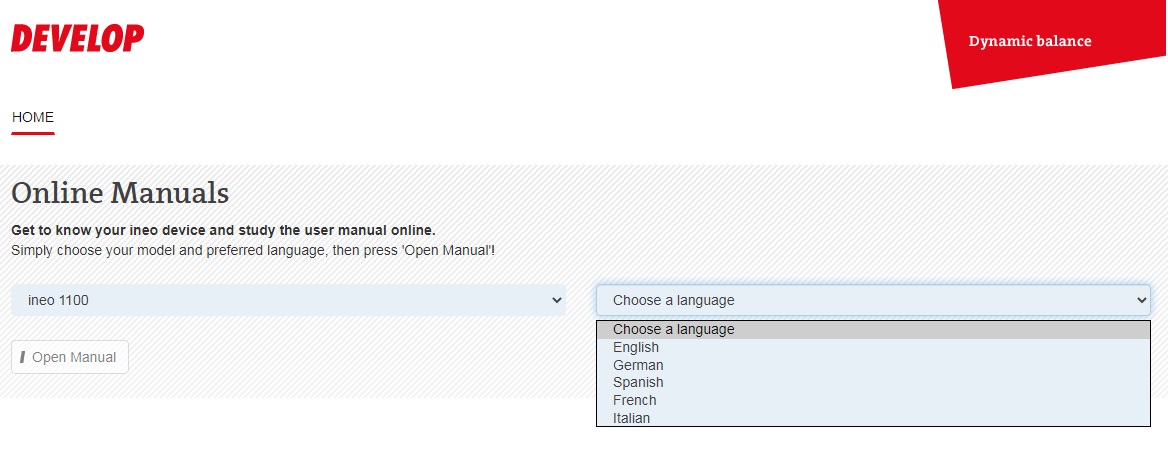The width and height of the screenshot is (1168, 457).
Task: Select Spanish as the manual language
Action: pos(638,382)
